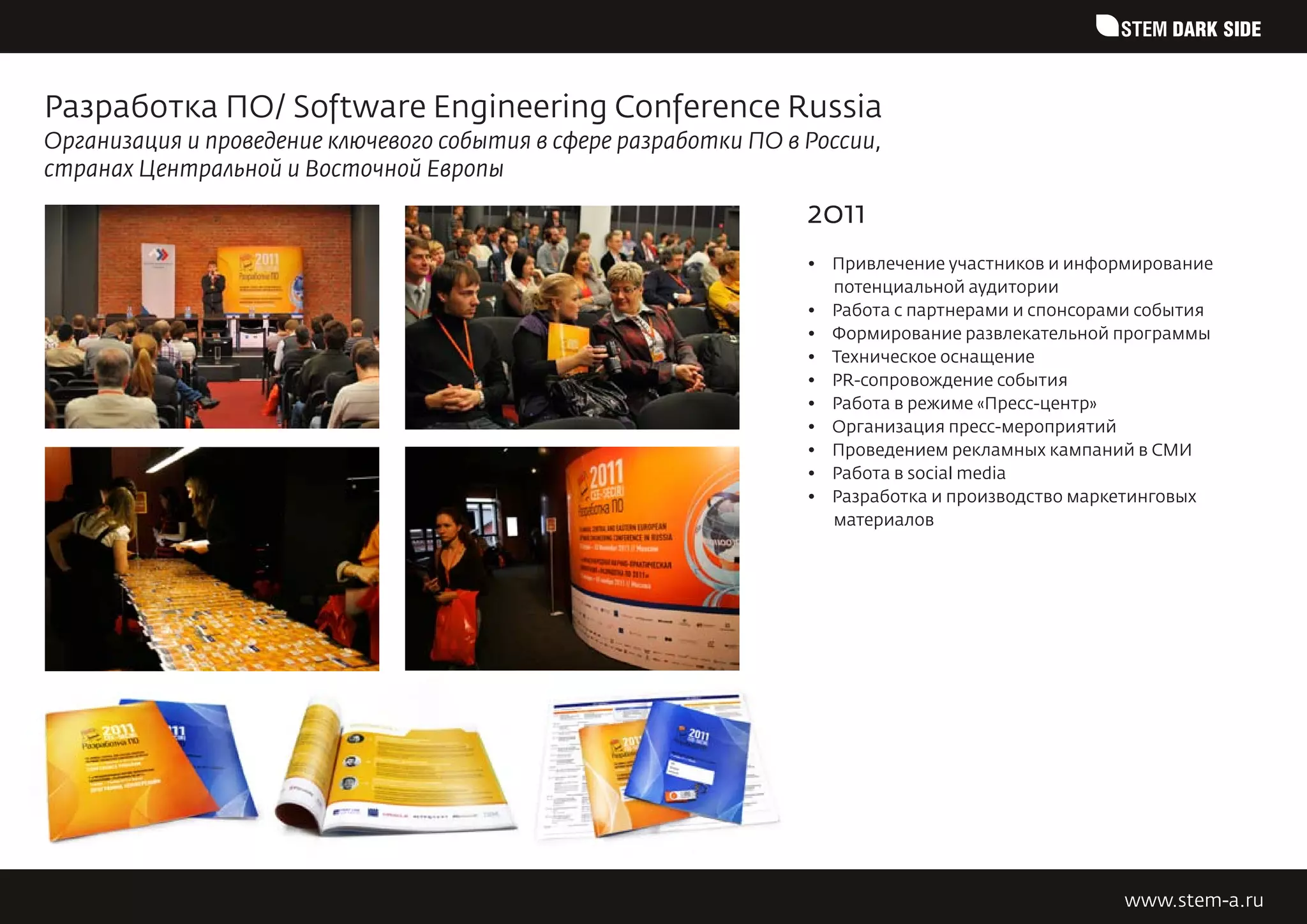Click the word 'материалов' at the list end
The height and width of the screenshot is (924, 1307).
(884, 520)
